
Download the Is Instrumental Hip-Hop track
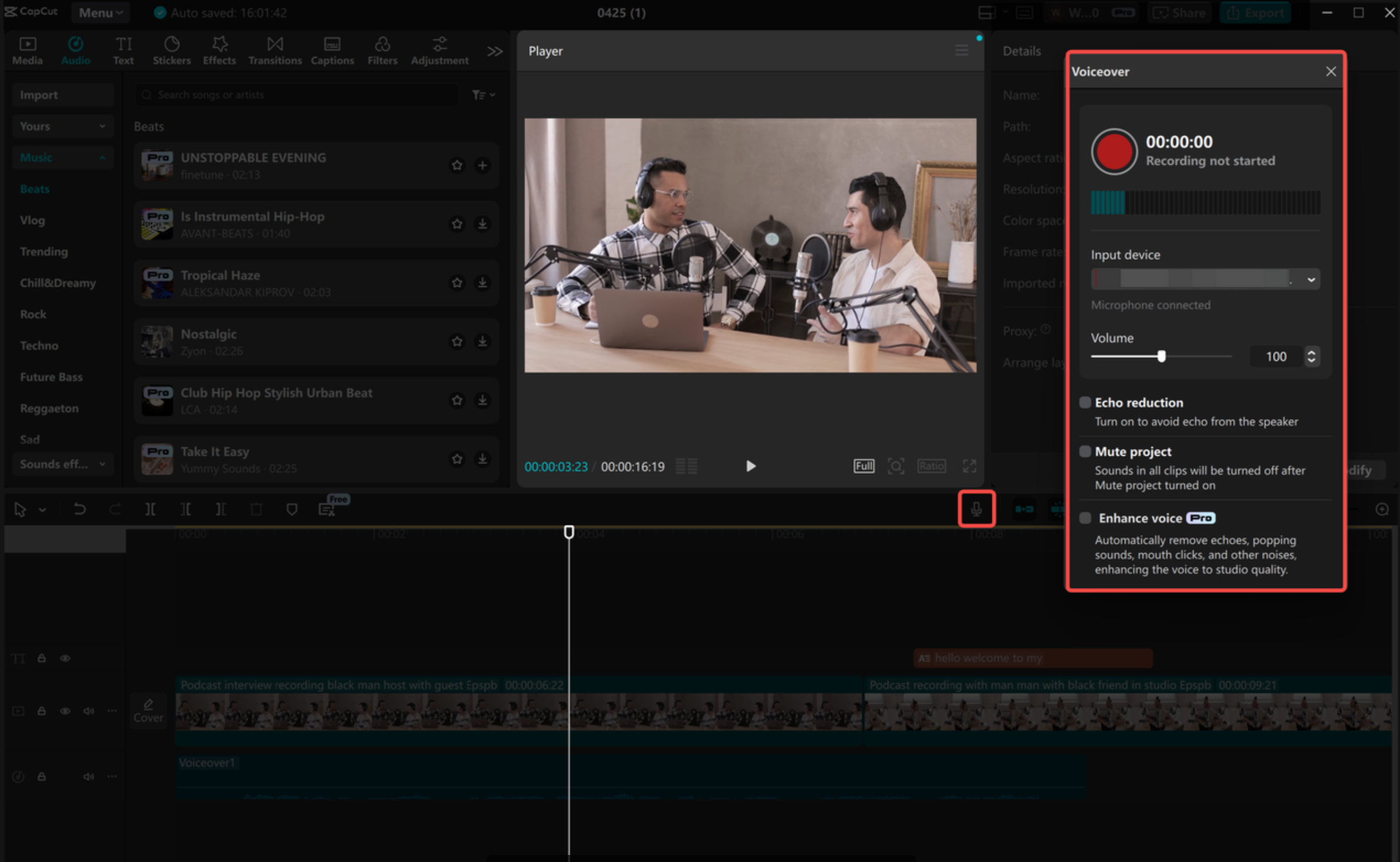pyautogui.click(x=482, y=224)
